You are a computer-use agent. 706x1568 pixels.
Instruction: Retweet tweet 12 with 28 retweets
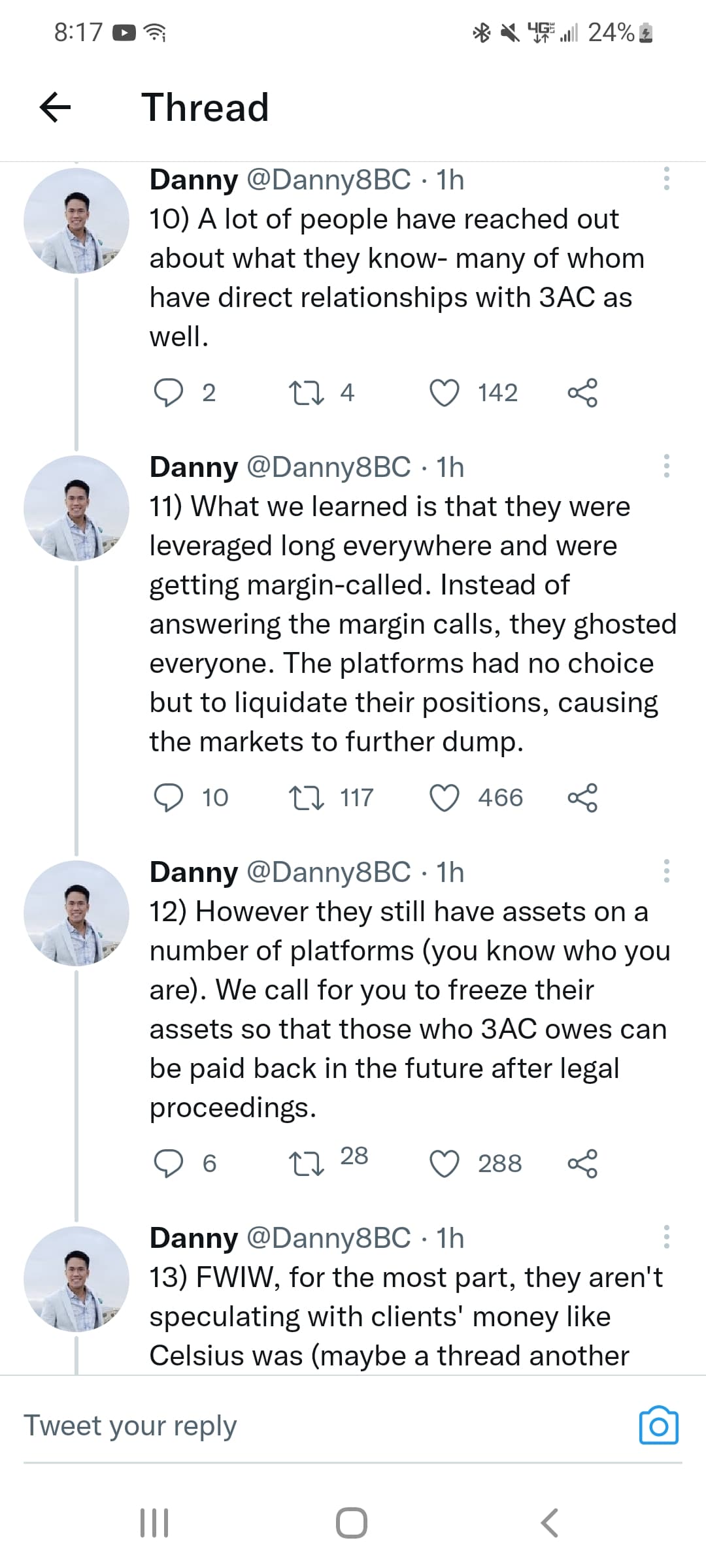[x=306, y=1164]
